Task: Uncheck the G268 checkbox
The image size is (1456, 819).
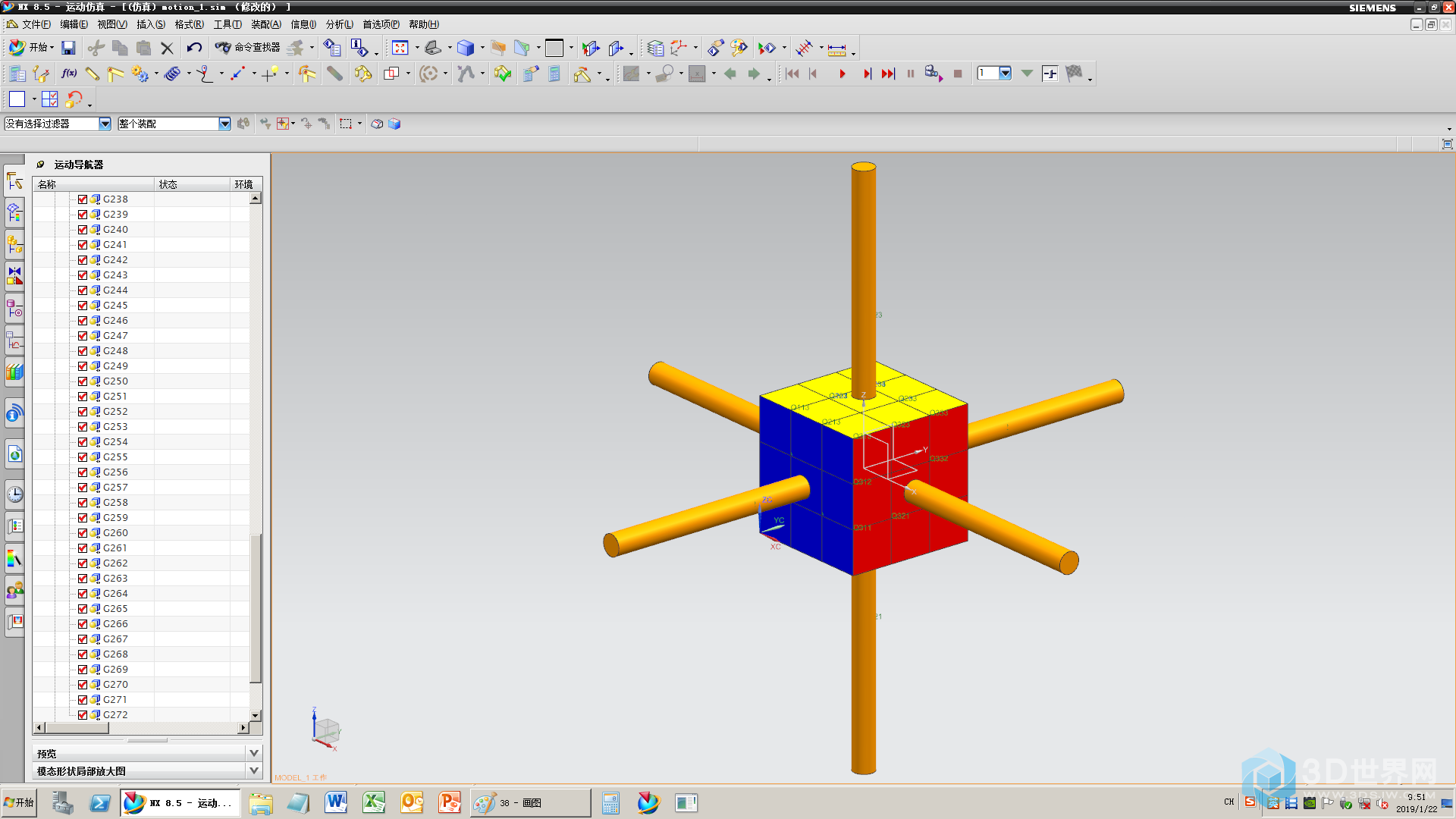Action: (x=83, y=654)
